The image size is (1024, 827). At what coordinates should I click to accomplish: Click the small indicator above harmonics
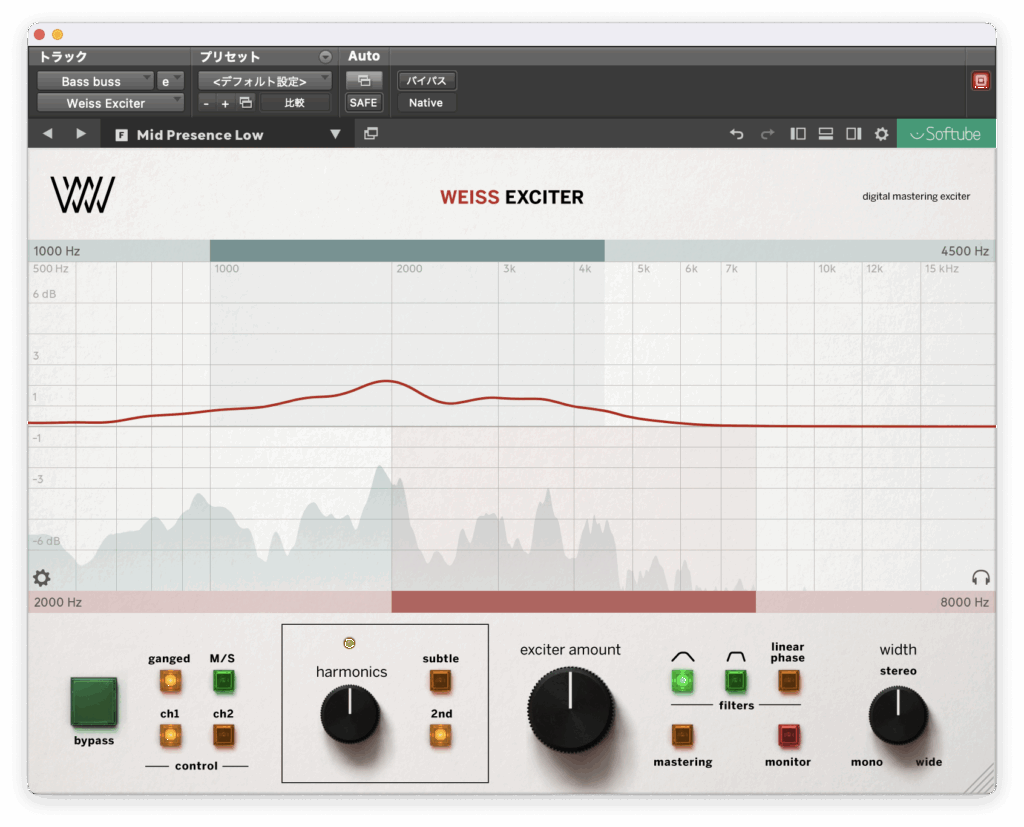click(x=349, y=643)
